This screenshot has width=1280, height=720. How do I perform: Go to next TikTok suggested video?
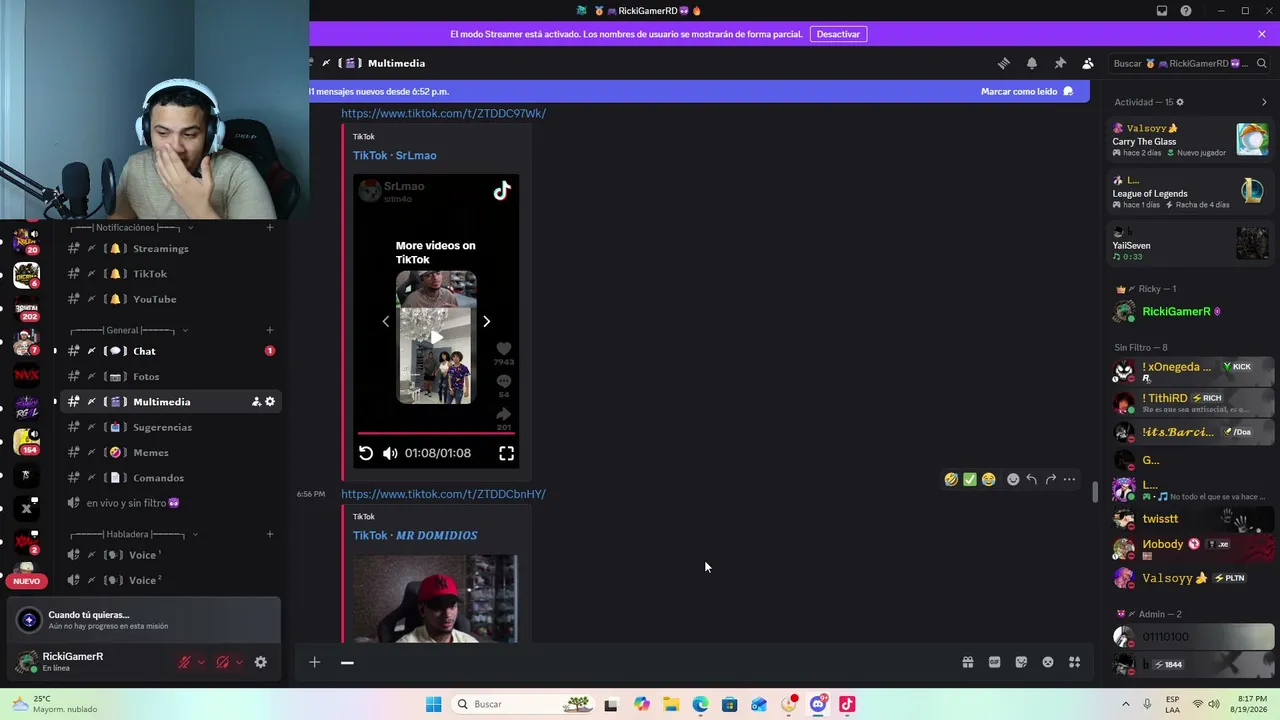[x=486, y=321]
